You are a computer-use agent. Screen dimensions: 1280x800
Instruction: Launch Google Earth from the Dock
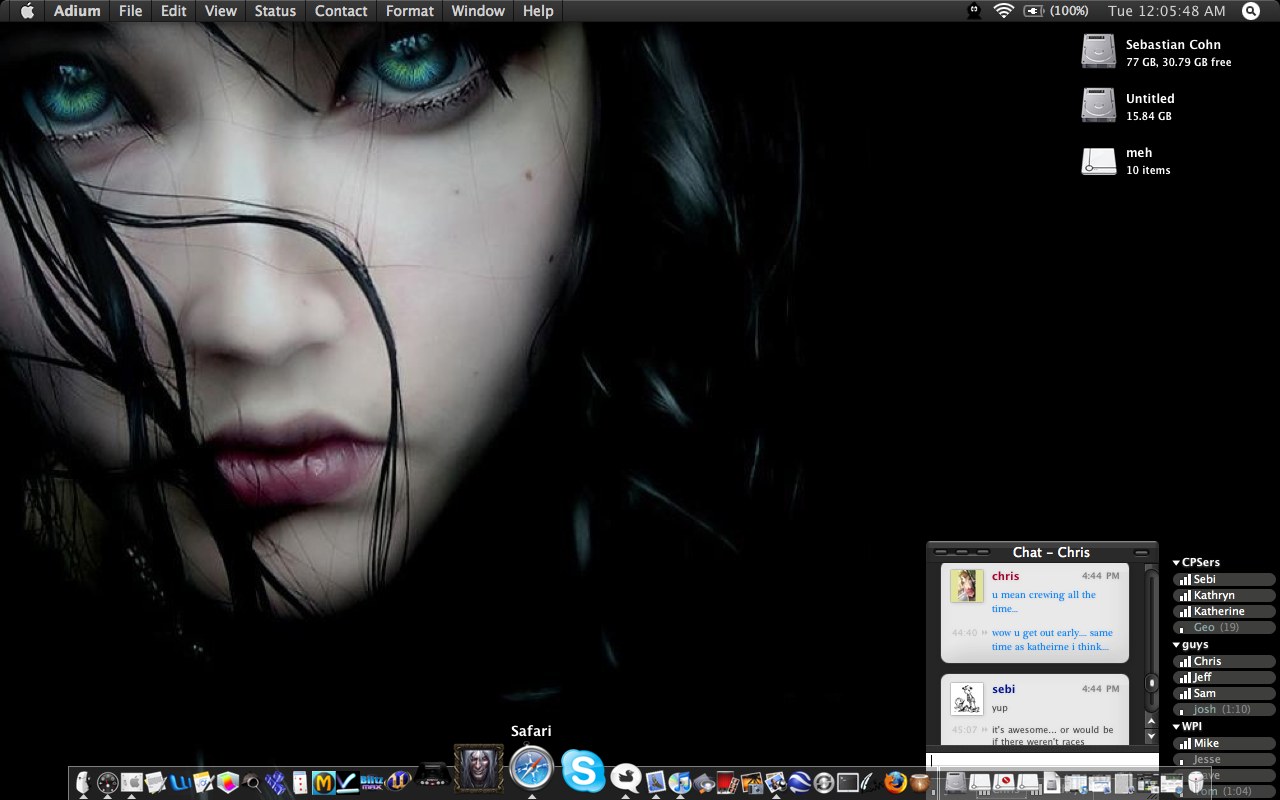pyautogui.click(x=800, y=783)
